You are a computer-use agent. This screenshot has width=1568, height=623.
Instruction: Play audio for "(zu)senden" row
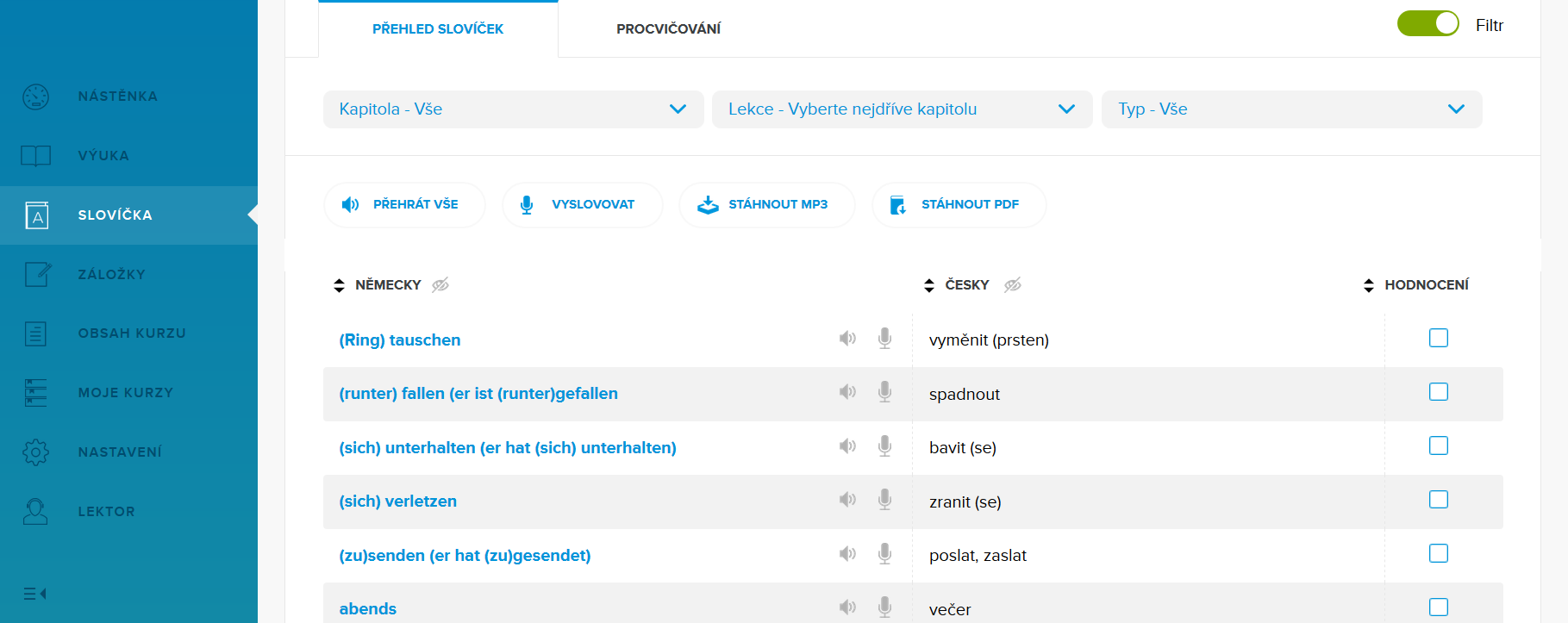[847, 554]
